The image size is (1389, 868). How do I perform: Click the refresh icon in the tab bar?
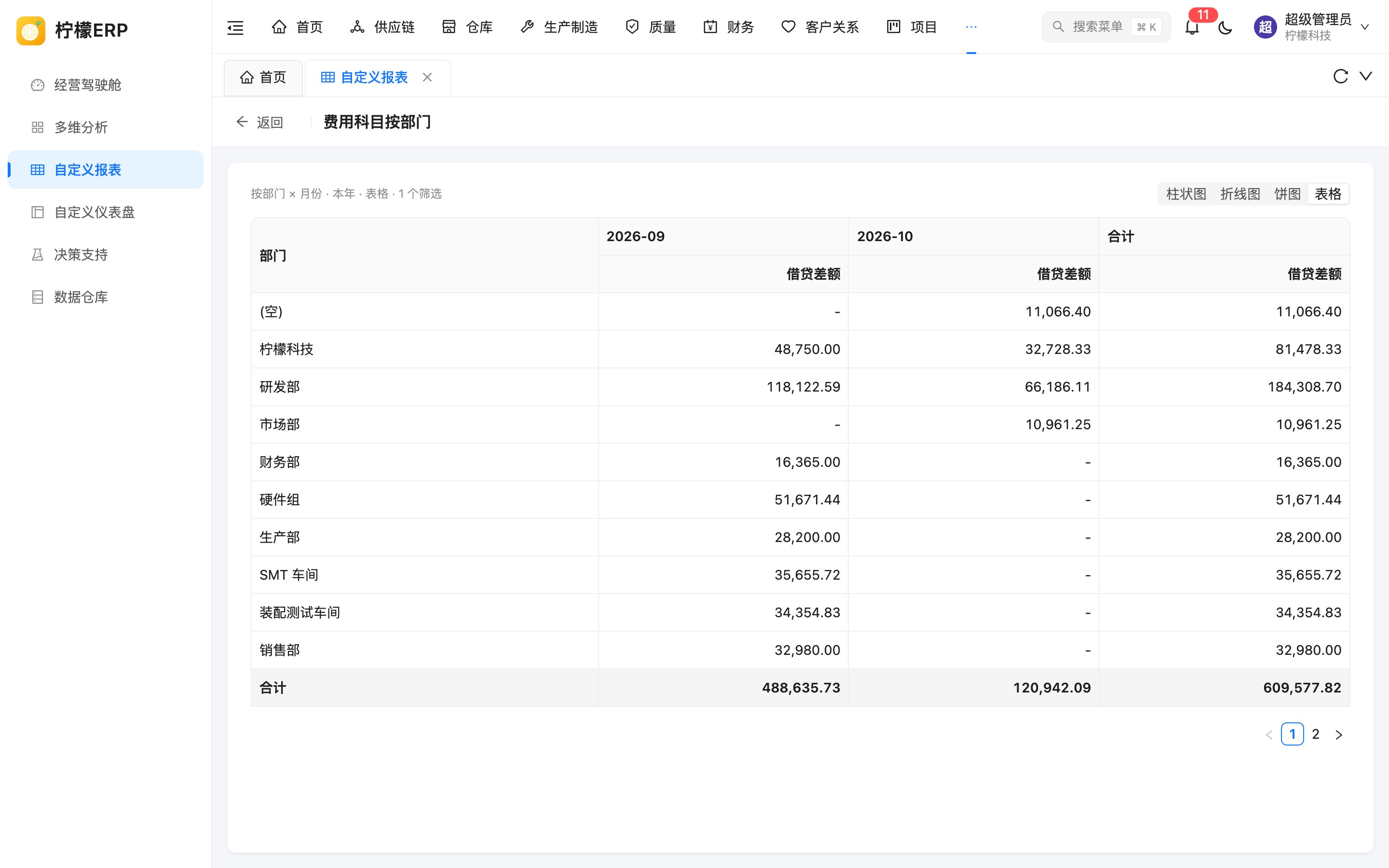pyautogui.click(x=1340, y=76)
